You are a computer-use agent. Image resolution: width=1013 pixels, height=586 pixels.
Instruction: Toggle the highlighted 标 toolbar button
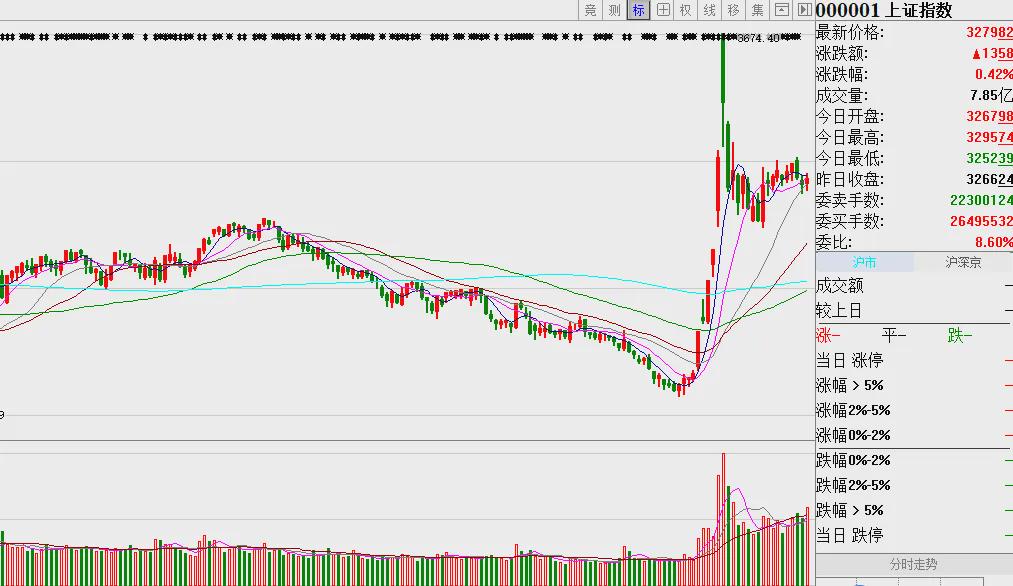(638, 10)
